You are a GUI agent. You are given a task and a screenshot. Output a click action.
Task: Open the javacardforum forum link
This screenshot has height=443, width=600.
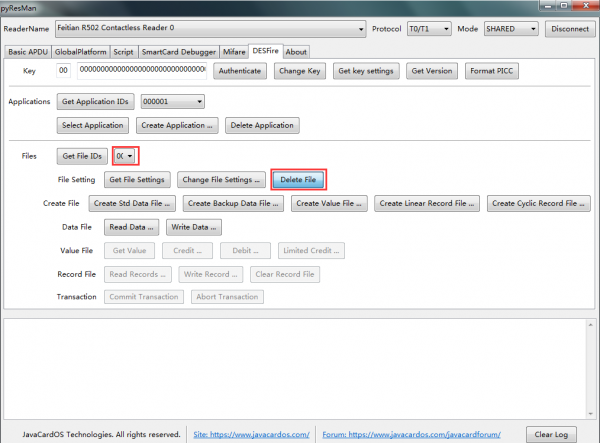(411, 434)
